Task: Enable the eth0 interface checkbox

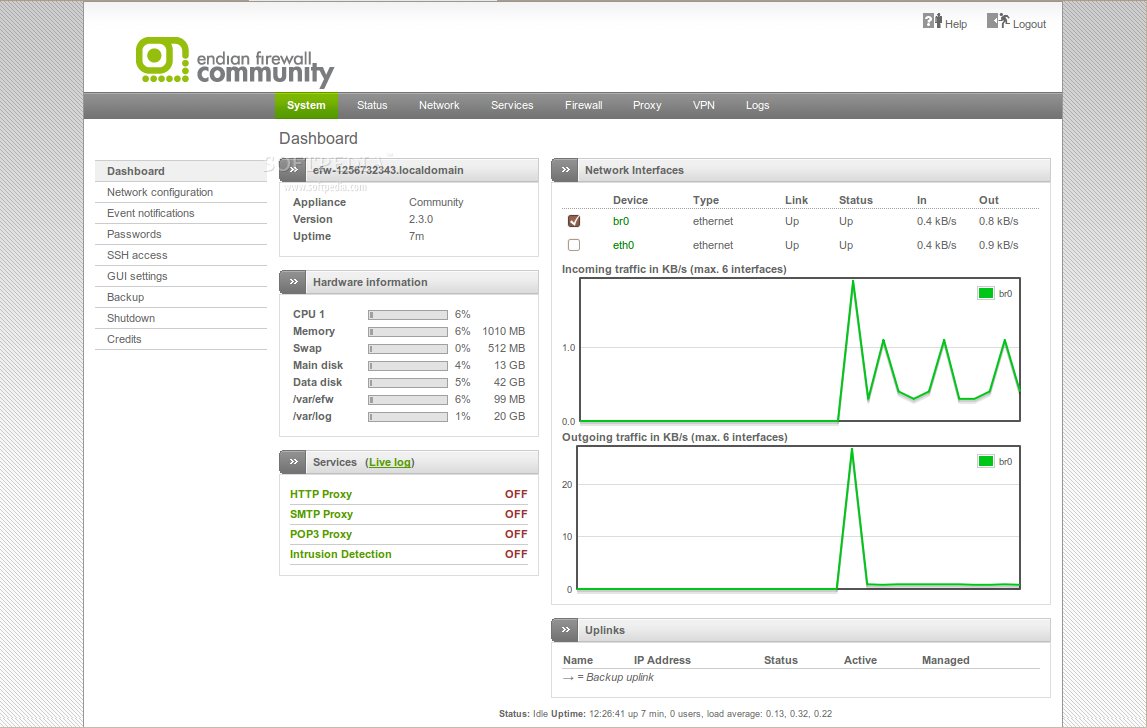Action: tap(574, 245)
